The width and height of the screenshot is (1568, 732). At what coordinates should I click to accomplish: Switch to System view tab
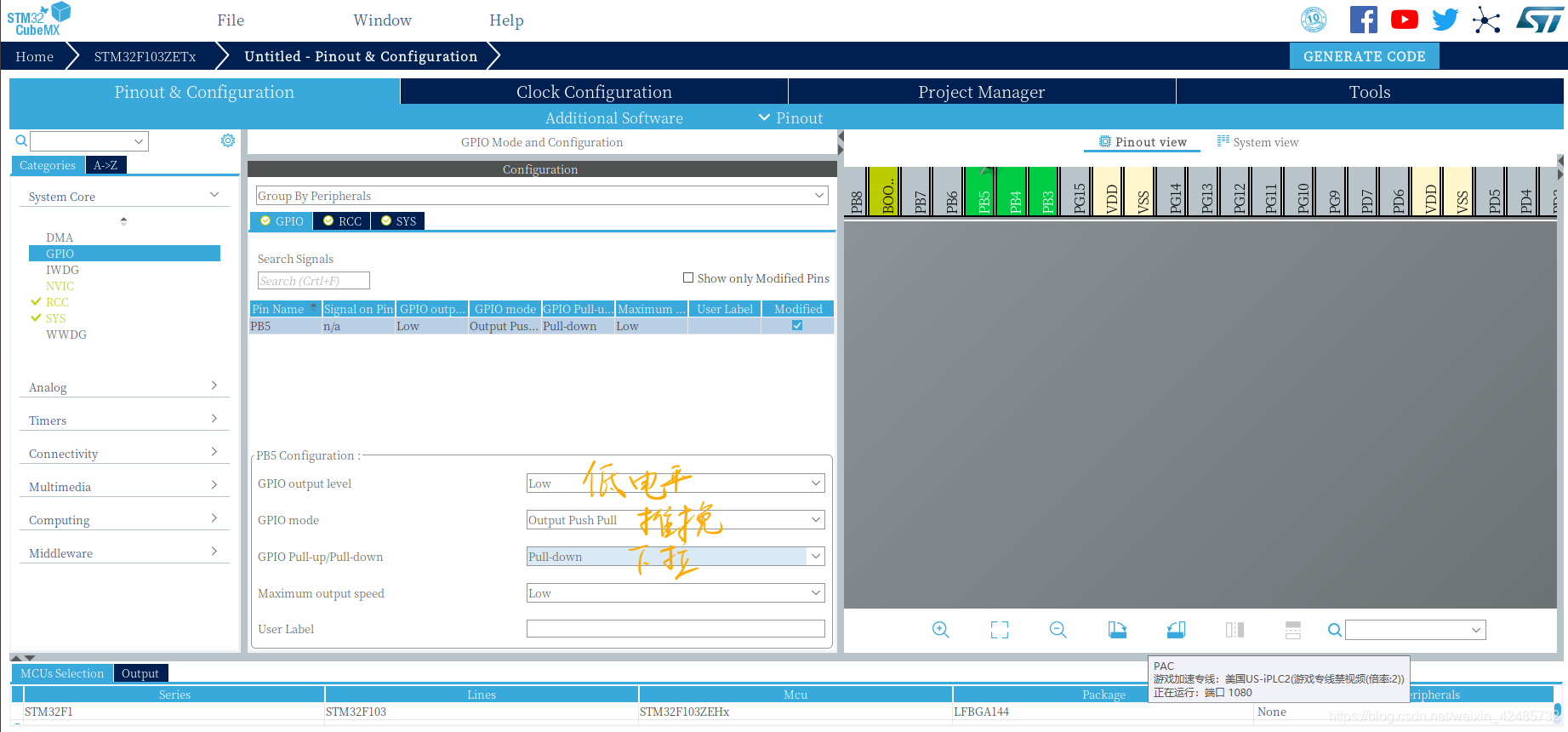[x=1257, y=142]
